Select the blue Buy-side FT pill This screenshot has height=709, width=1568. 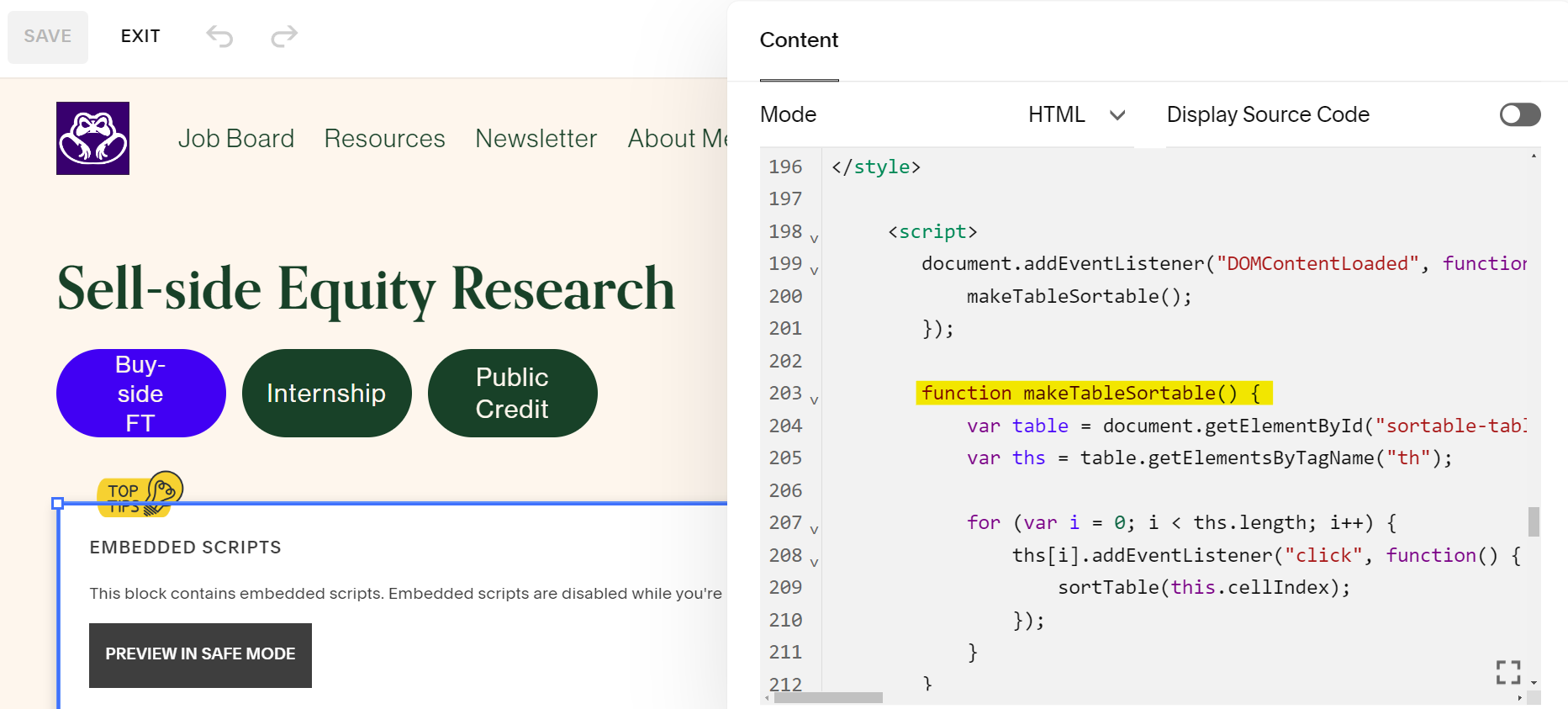140,394
